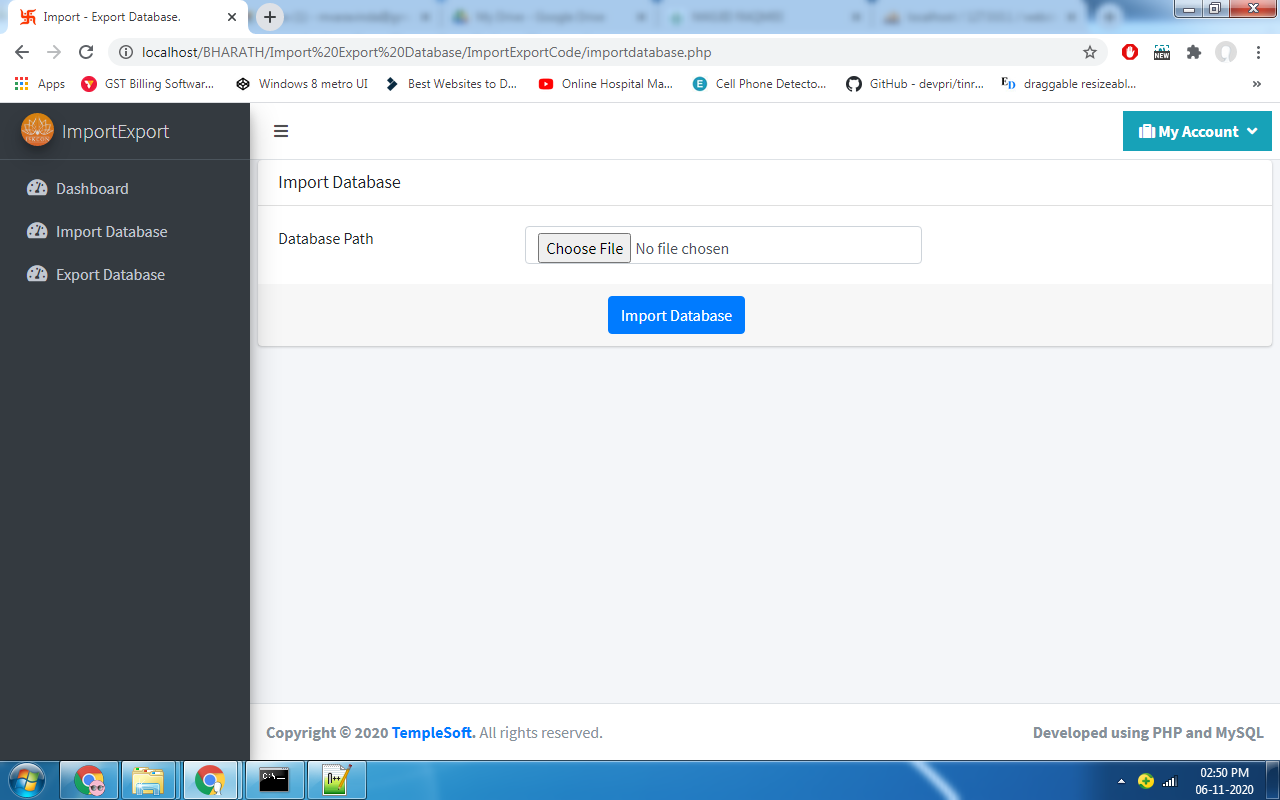Screen dimensions: 1280x800
Task: Open the My Account dropdown
Action: [x=1196, y=131]
